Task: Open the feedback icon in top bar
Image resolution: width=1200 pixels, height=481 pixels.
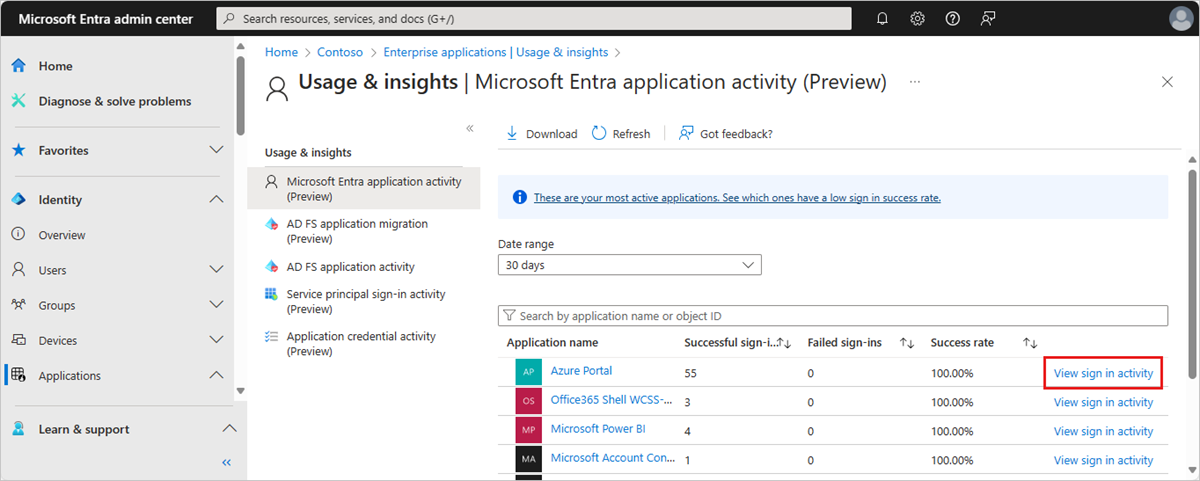Action: click(987, 18)
